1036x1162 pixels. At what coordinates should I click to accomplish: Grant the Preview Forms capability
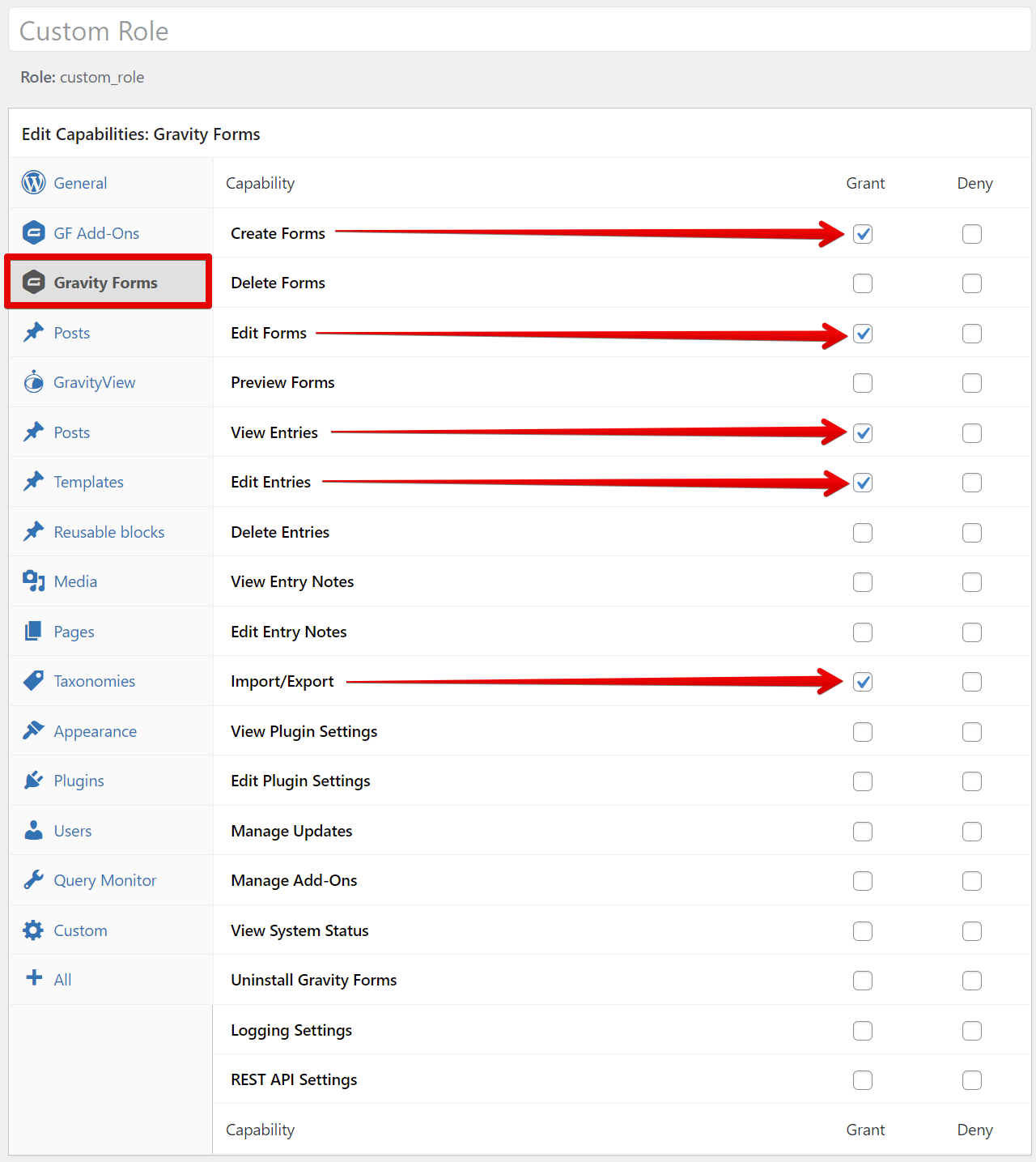tap(863, 383)
